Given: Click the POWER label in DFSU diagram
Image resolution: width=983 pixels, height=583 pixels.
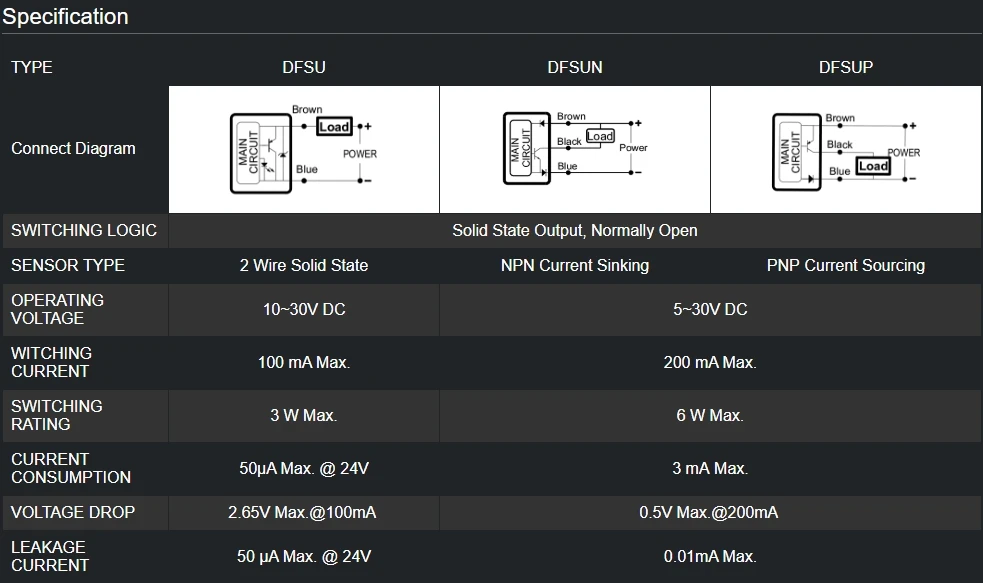Looking at the screenshot, I should pos(360,154).
